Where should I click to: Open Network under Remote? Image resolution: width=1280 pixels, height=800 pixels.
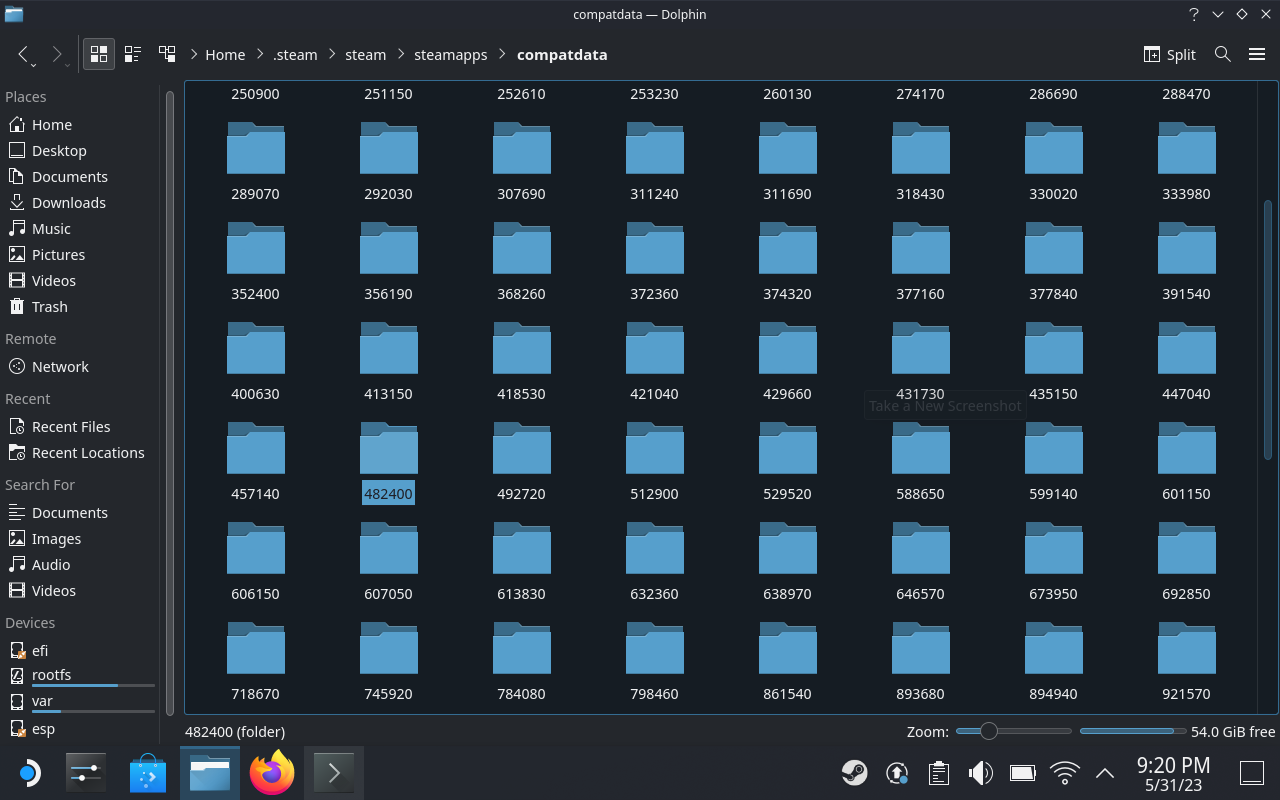60,367
